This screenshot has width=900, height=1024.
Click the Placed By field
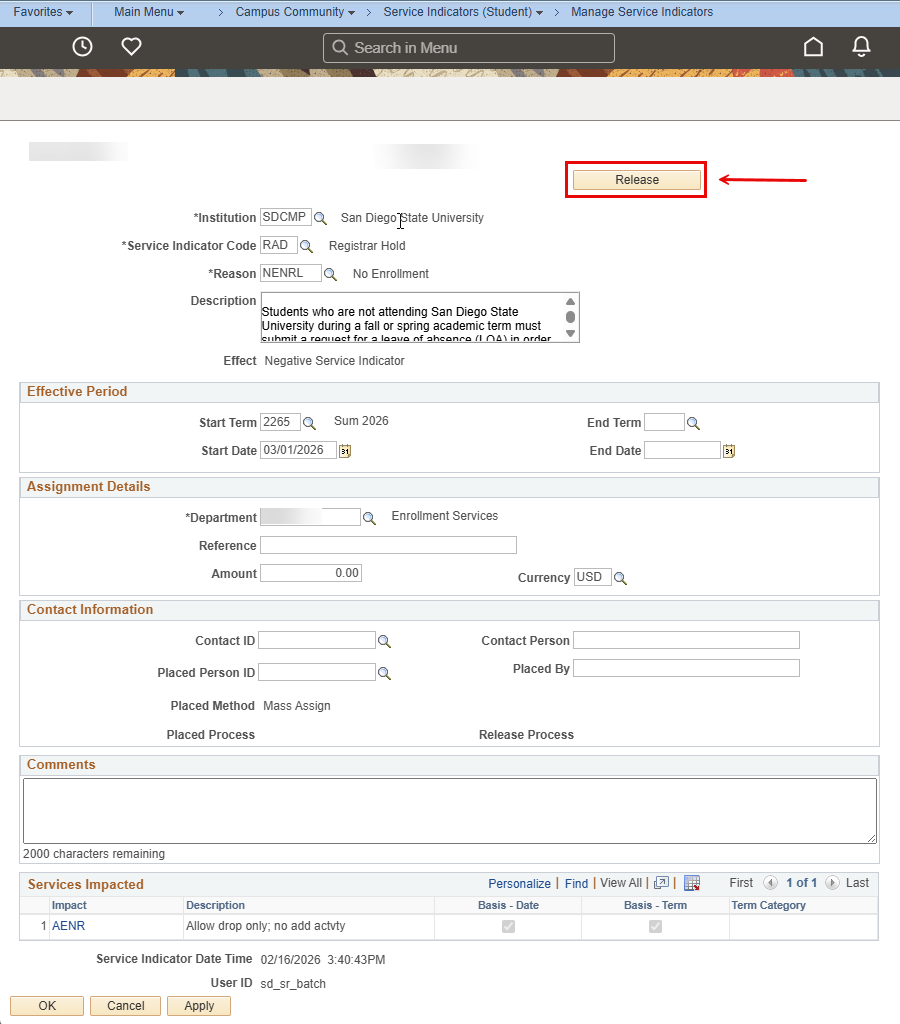coord(686,668)
